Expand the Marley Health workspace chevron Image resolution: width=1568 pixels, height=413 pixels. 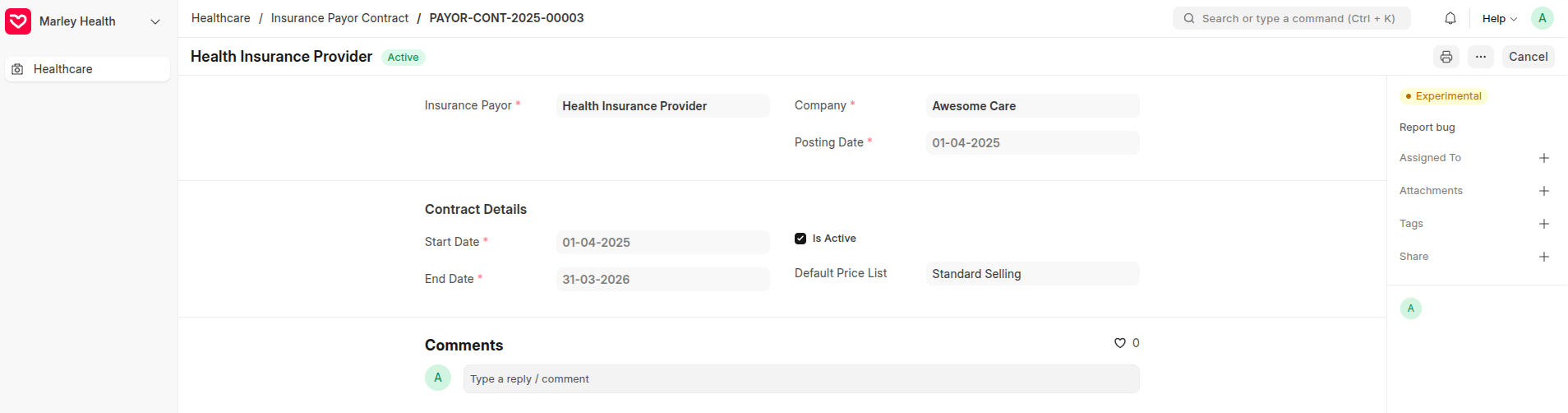(155, 21)
